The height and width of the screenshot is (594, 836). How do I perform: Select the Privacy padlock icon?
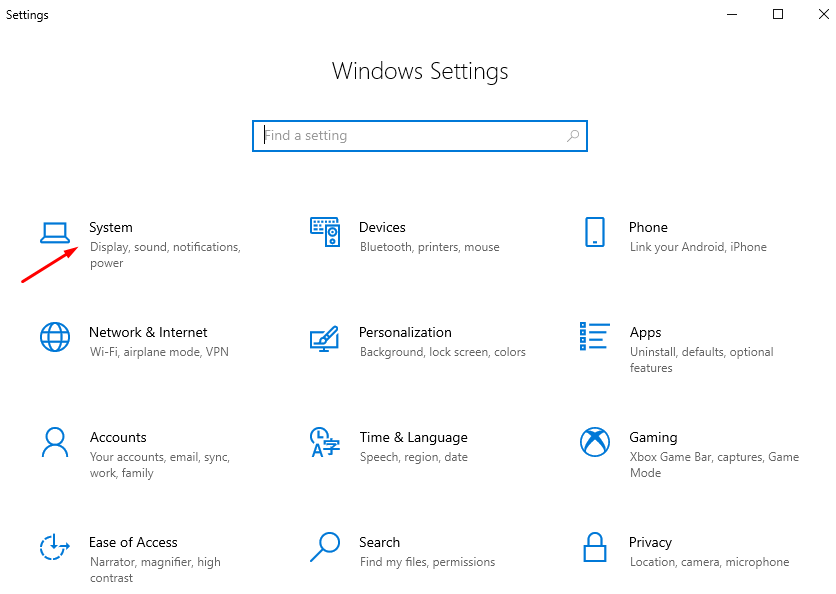tap(595, 547)
